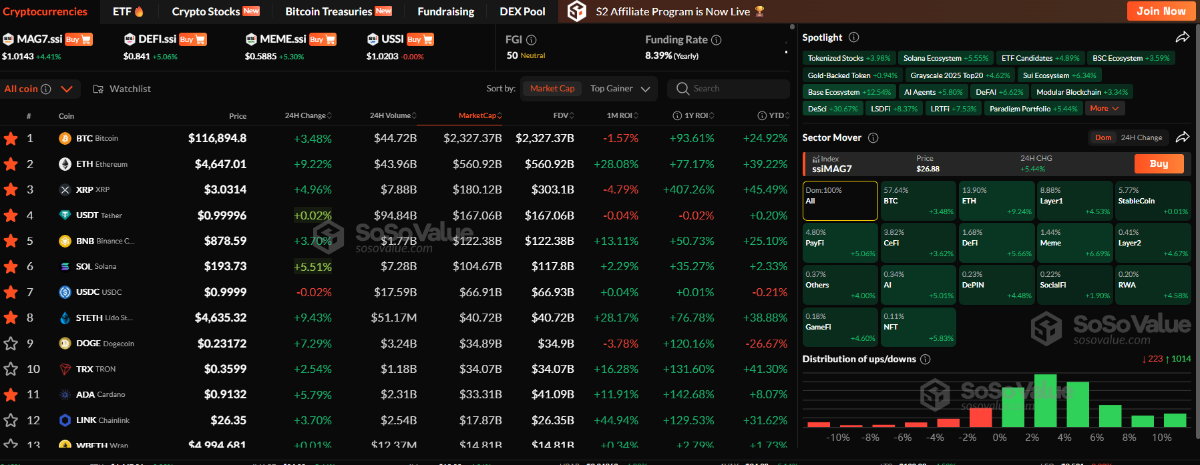Click the Ethereum coin logo
Image resolution: width=1200 pixels, height=465 pixels.
64,163
